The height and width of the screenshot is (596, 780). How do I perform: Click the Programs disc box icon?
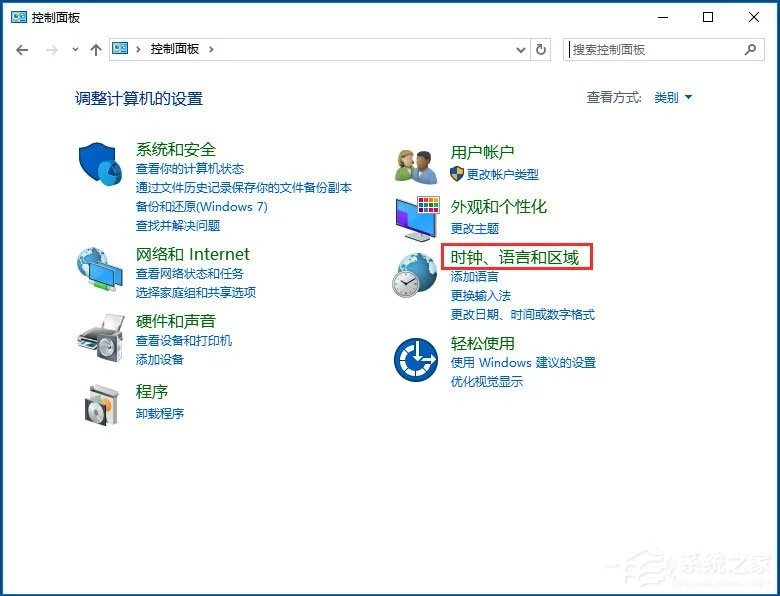pyautogui.click(x=101, y=403)
